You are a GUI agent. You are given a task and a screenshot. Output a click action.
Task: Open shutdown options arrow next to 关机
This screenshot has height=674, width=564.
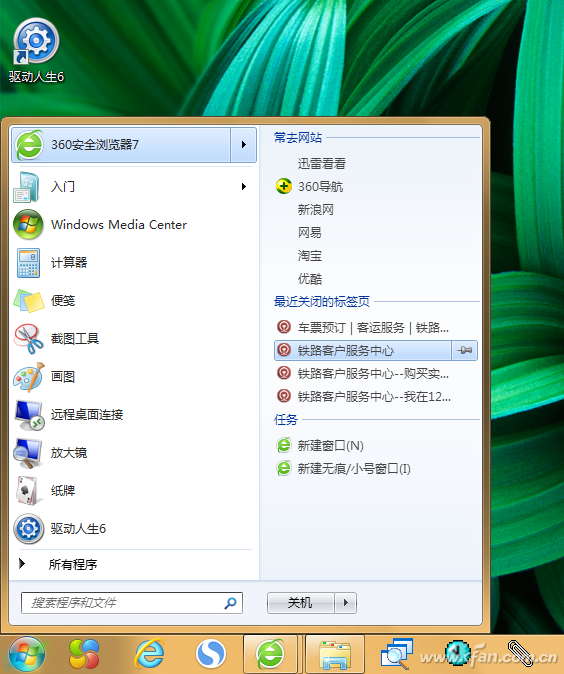[x=346, y=603]
